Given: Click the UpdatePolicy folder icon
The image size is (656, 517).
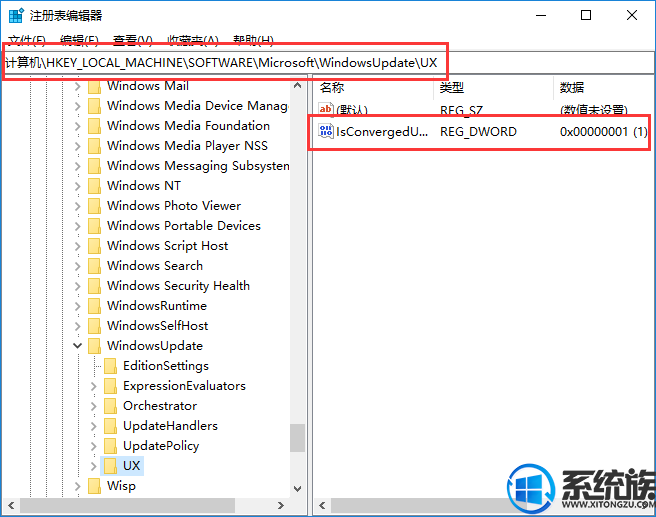Looking at the screenshot, I should point(110,446).
